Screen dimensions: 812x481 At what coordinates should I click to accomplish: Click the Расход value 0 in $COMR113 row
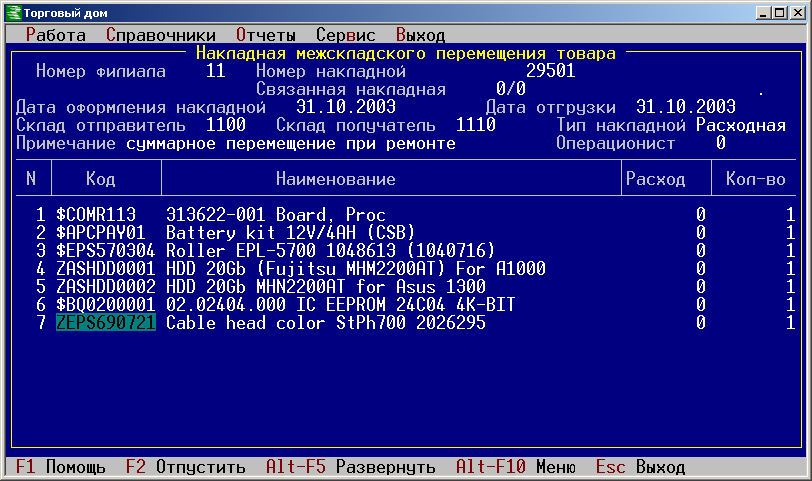(x=701, y=214)
